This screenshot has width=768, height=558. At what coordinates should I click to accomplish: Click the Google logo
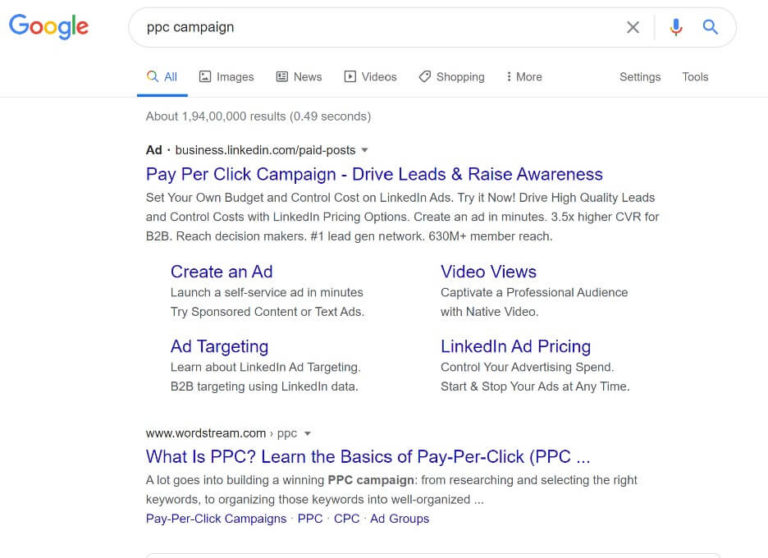pyautogui.click(x=48, y=27)
